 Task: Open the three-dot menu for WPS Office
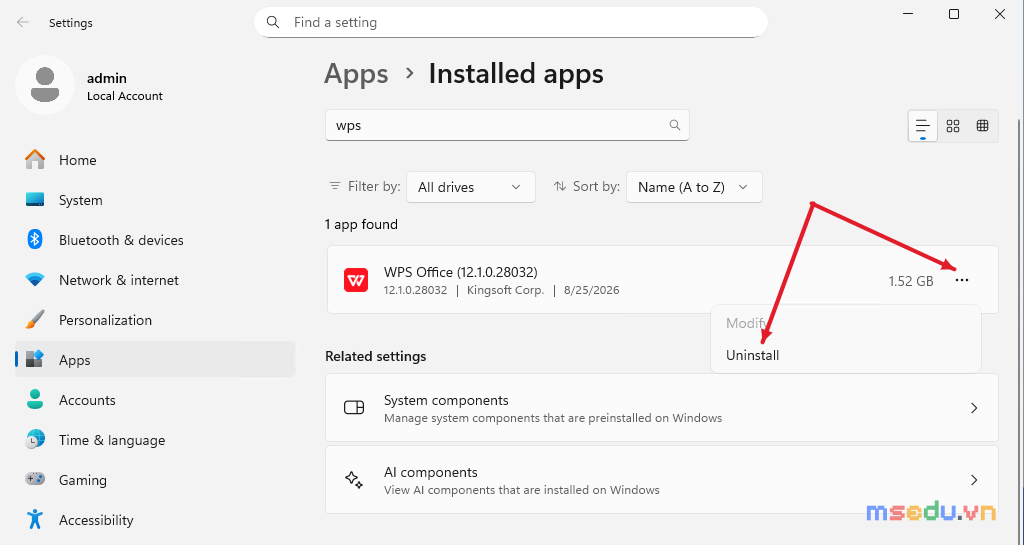tap(962, 281)
